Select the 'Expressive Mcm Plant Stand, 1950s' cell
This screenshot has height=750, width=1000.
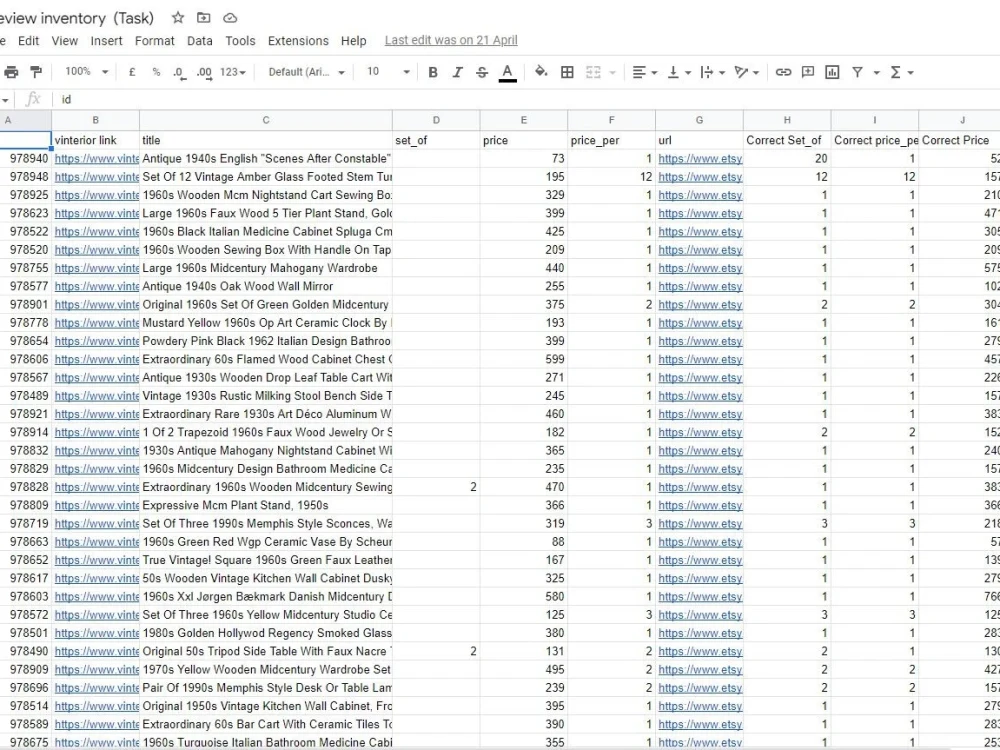266,505
